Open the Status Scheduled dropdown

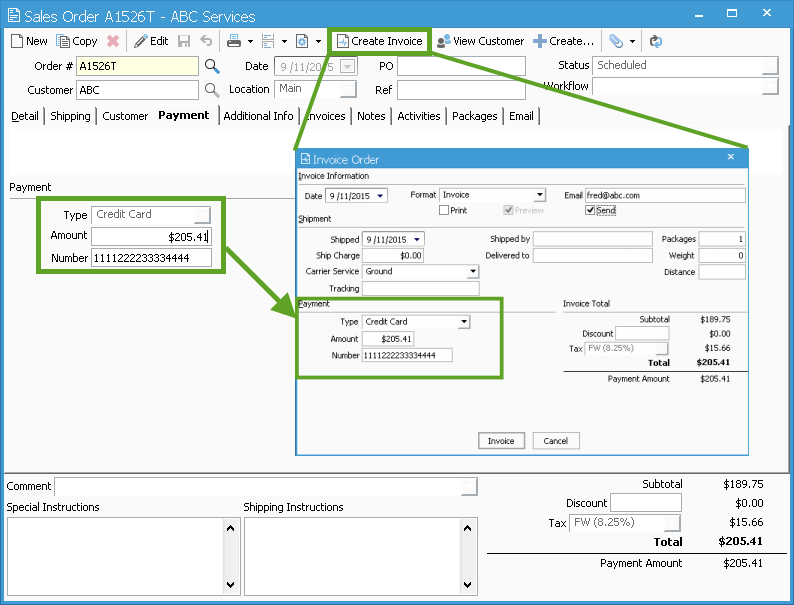point(770,66)
